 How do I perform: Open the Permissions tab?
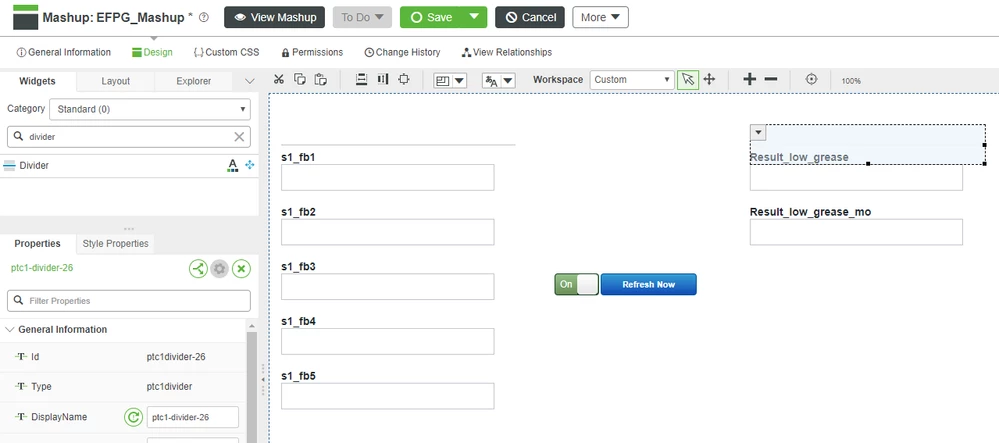tap(312, 52)
